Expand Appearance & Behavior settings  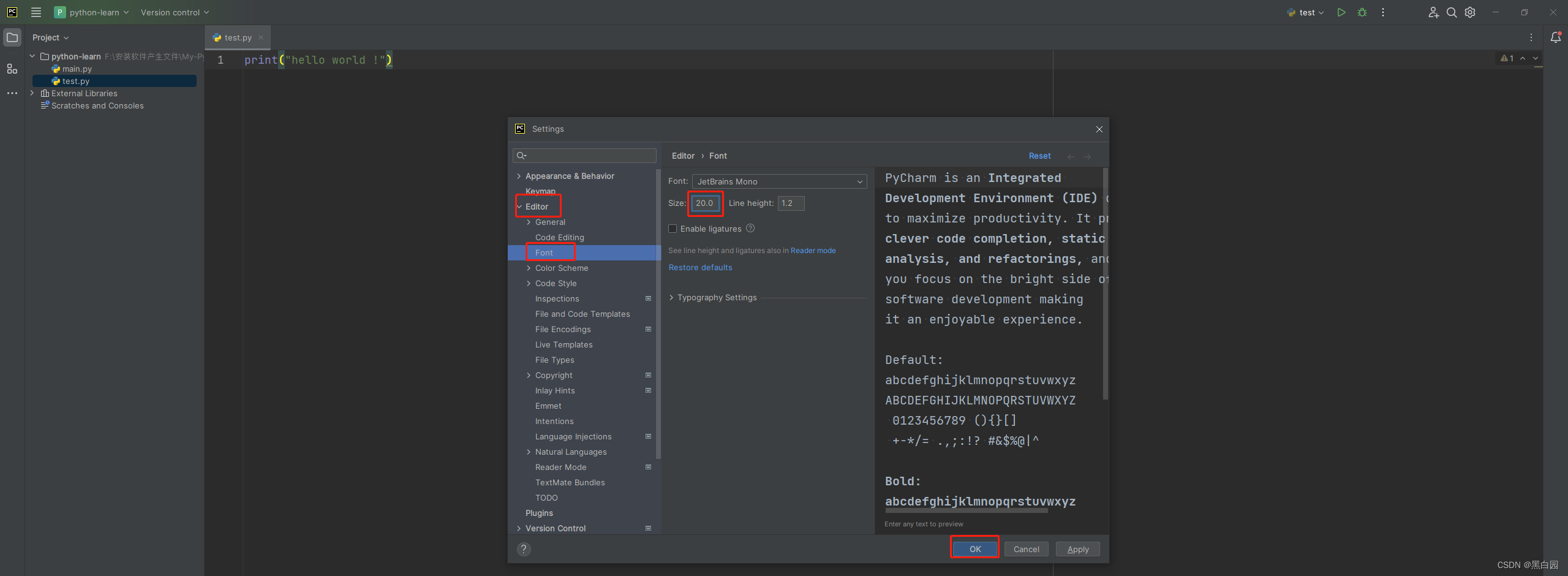[519, 176]
